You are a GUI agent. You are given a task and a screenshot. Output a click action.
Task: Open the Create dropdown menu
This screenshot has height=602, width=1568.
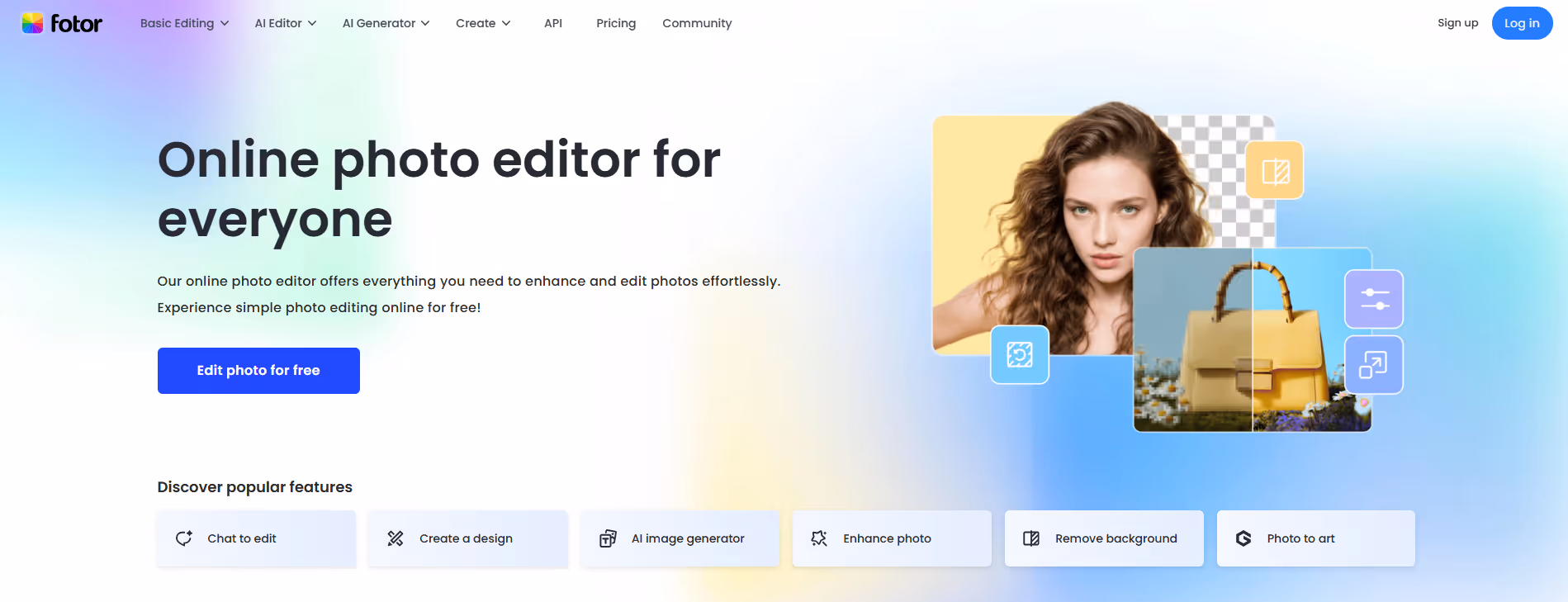click(483, 23)
